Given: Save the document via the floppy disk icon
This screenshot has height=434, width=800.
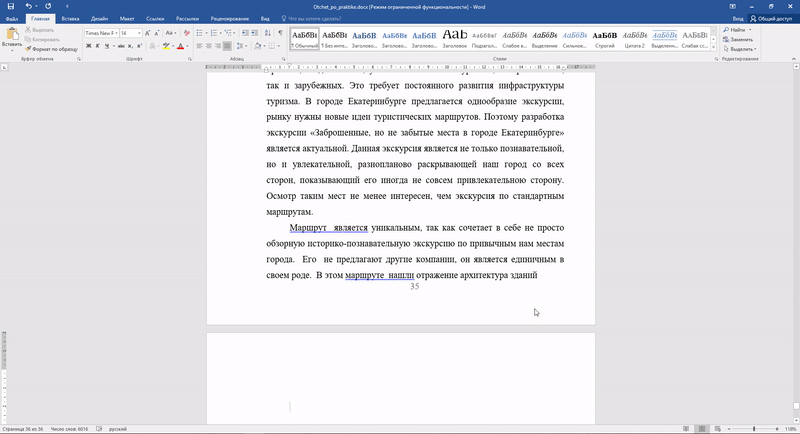Looking at the screenshot, I should point(11,7).
